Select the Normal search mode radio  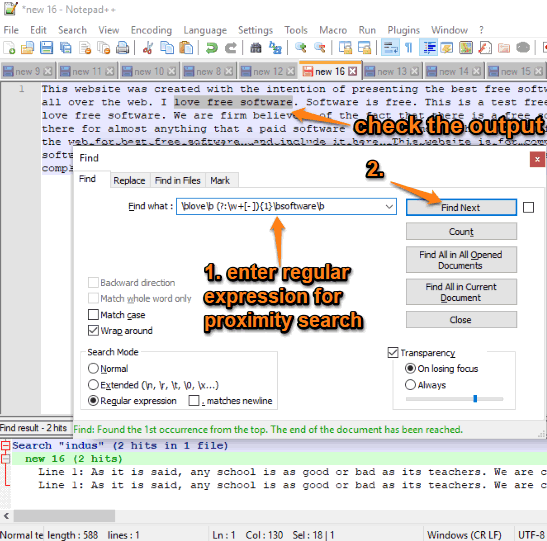93,368
